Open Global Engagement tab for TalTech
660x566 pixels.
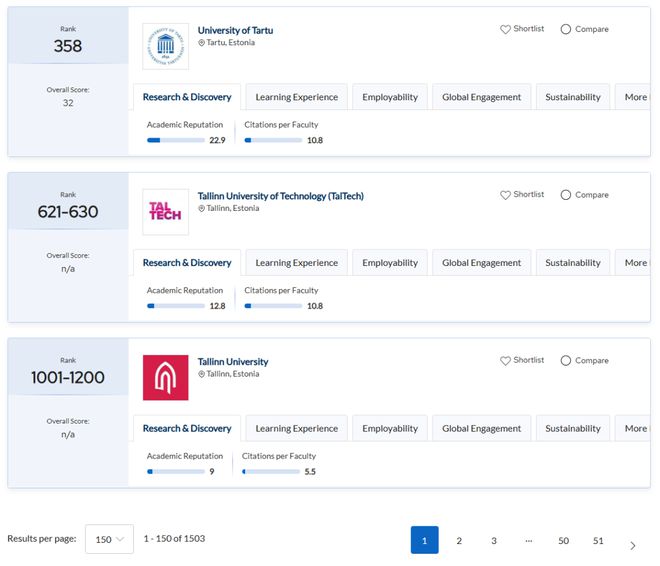(x=482, y=263)
